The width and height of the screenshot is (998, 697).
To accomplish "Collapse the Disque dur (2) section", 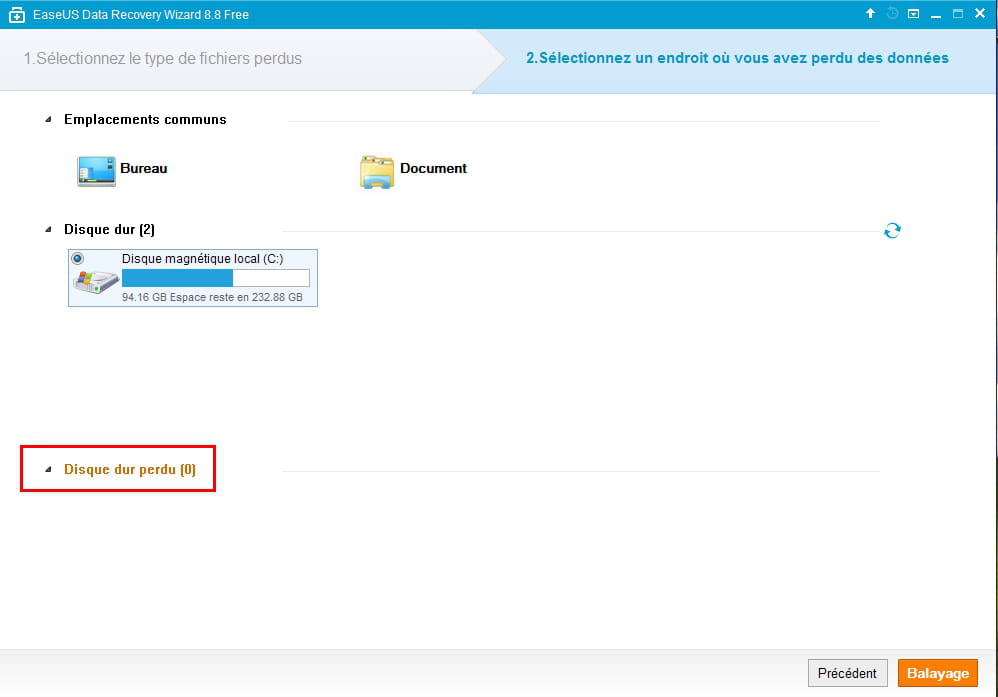I will [48, 229].
